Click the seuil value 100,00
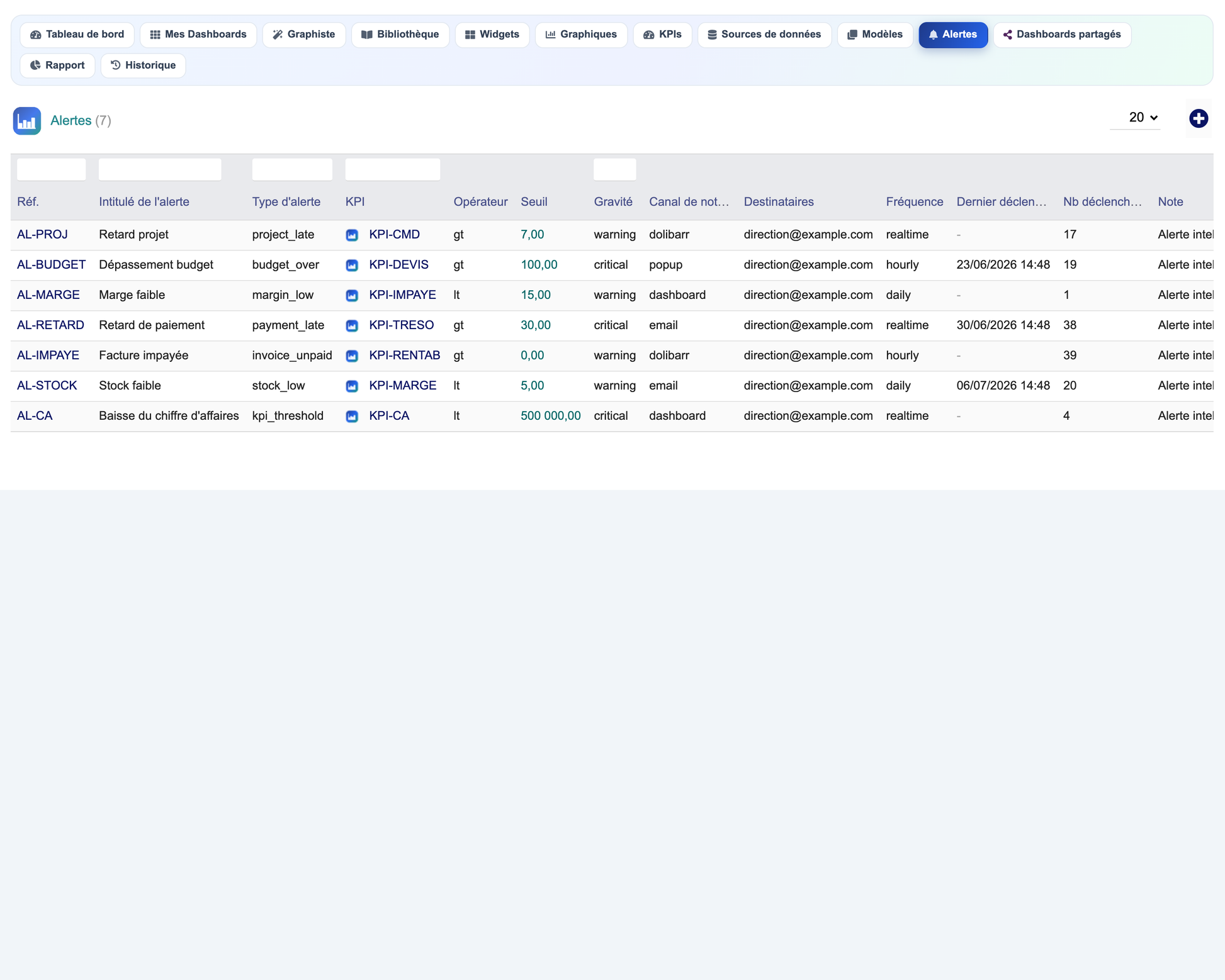 coord(539,265)
